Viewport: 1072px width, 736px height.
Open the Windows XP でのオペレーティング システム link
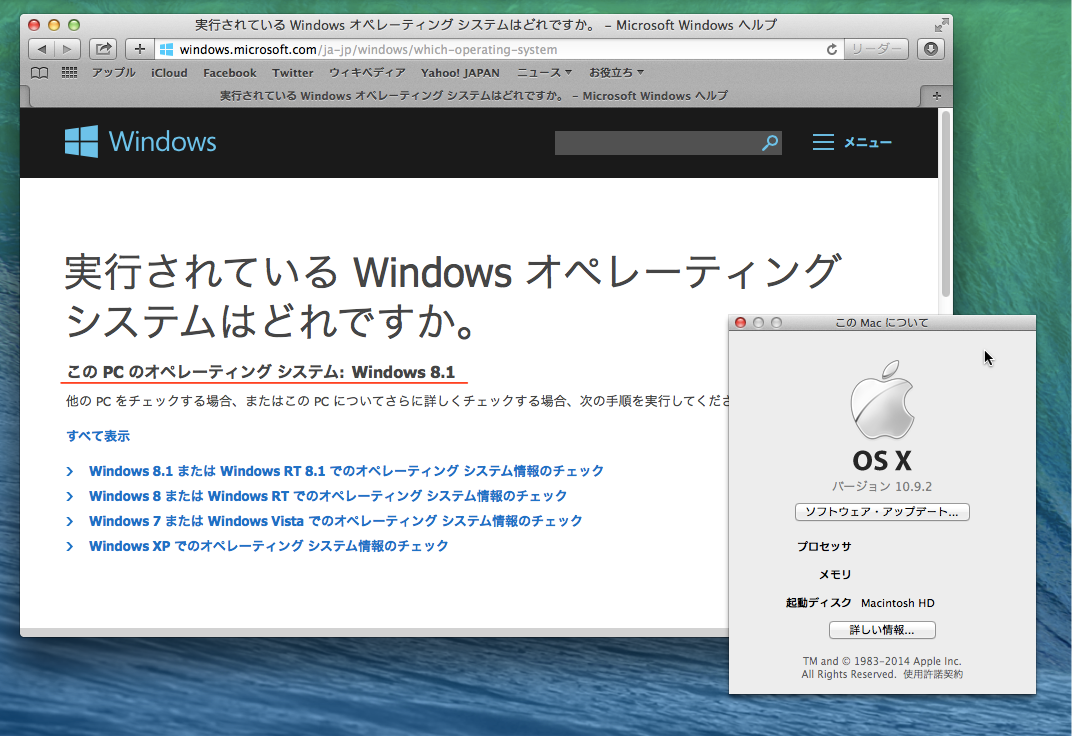269,546
